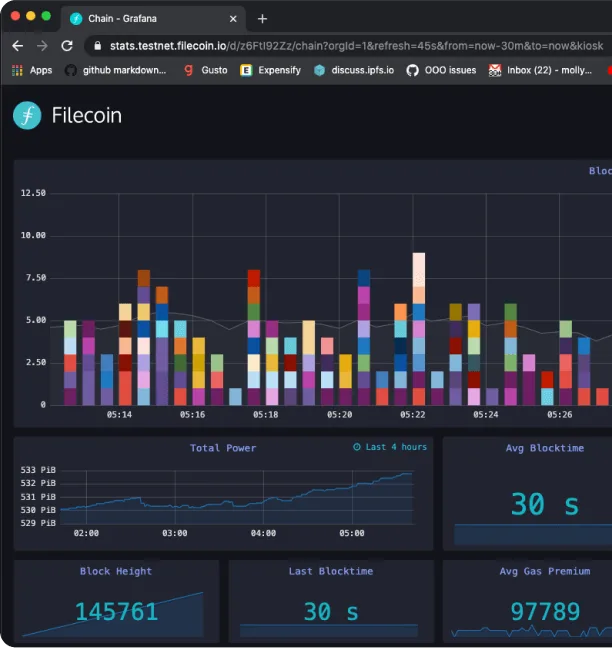Open the OOO issues GitHub bookmark
This screenshot has height=648, width=612.
pos(441,70)
